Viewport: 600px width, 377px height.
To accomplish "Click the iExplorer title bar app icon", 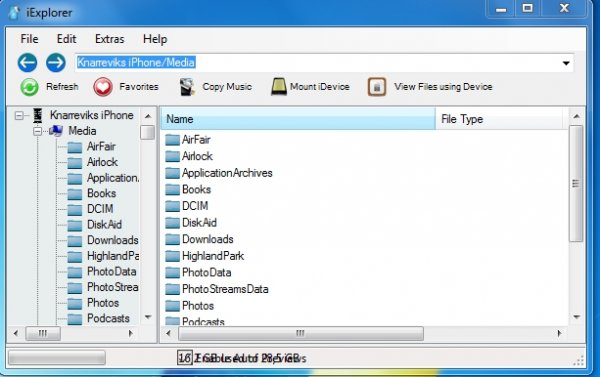I will [x=15, y=13].
